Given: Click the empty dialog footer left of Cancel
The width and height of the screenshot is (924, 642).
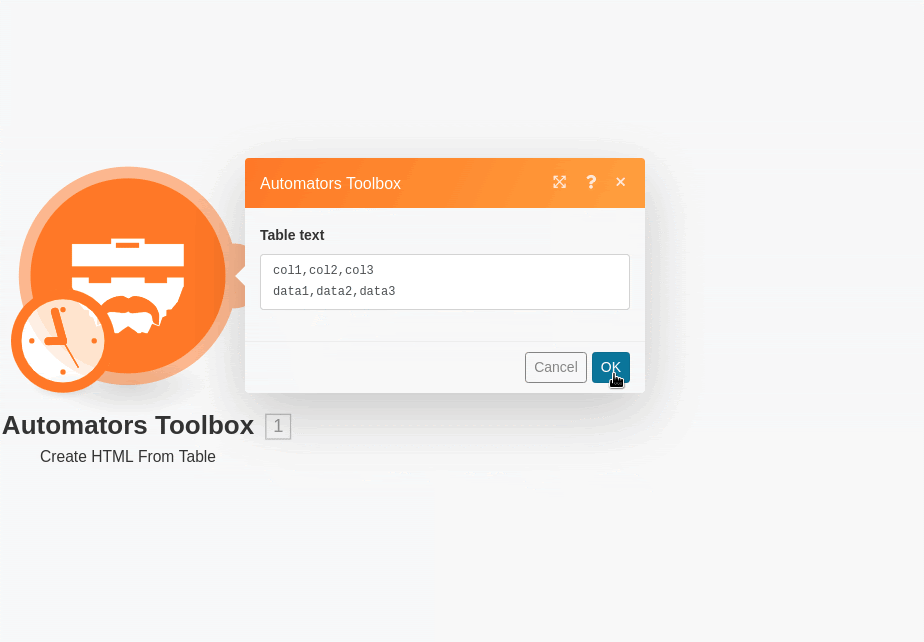Looking at the screenshot, I should pos(380,367).
